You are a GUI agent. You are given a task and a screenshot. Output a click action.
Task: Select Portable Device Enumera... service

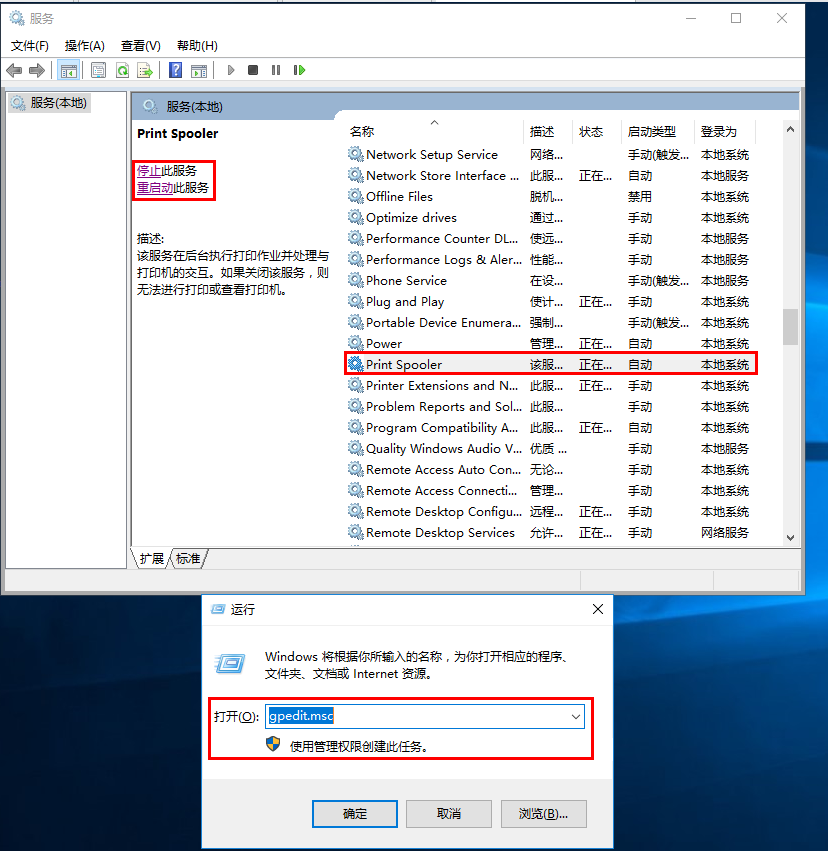[x=443, y=322]
